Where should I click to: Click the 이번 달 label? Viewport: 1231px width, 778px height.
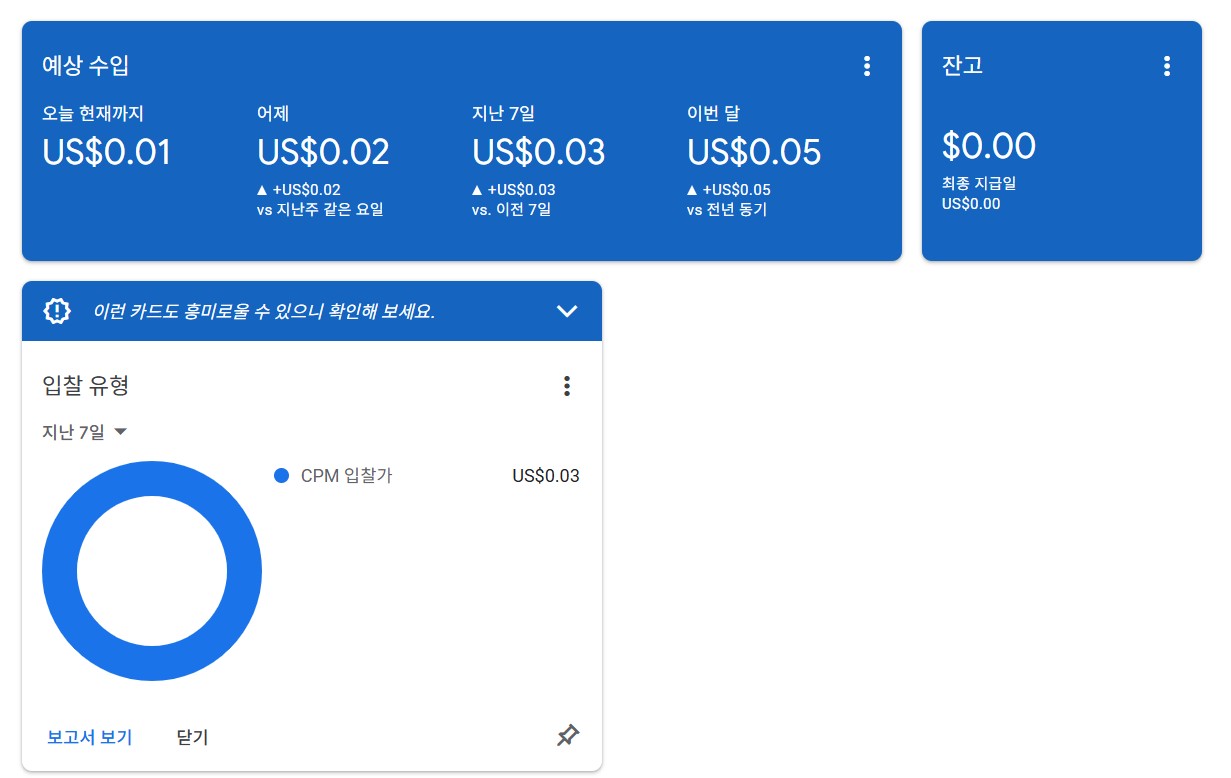point(713,114)
